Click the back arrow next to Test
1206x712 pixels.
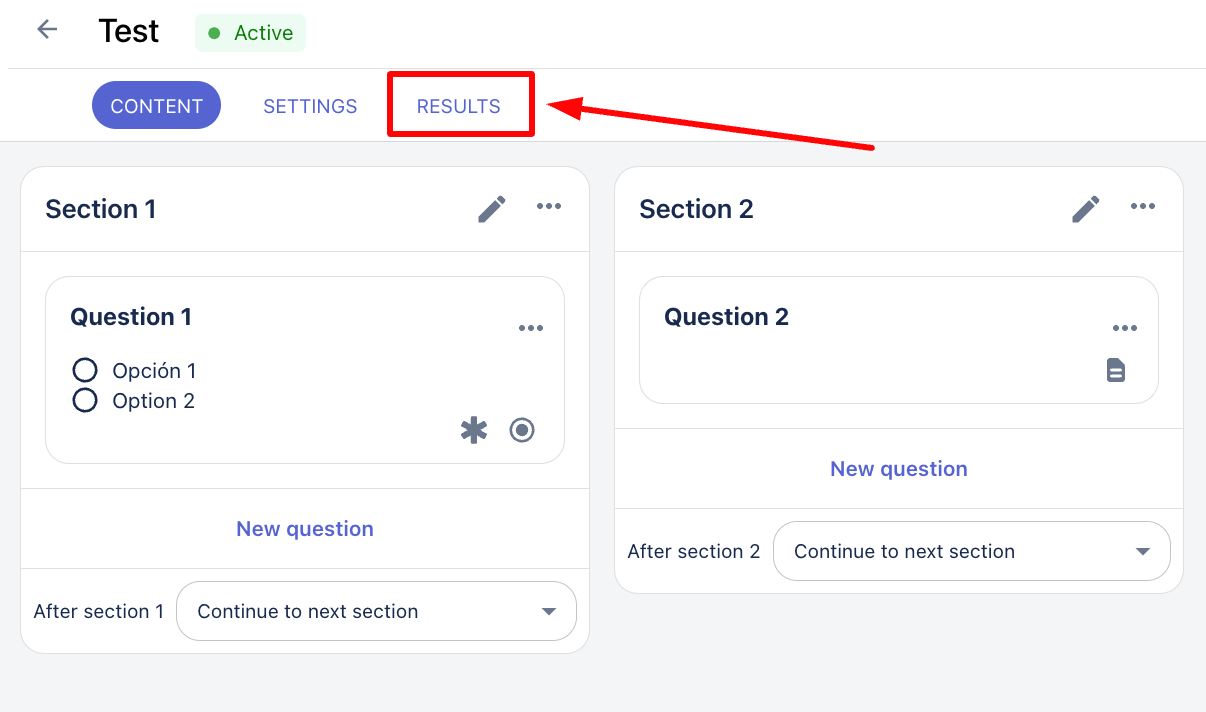point(47,30)
